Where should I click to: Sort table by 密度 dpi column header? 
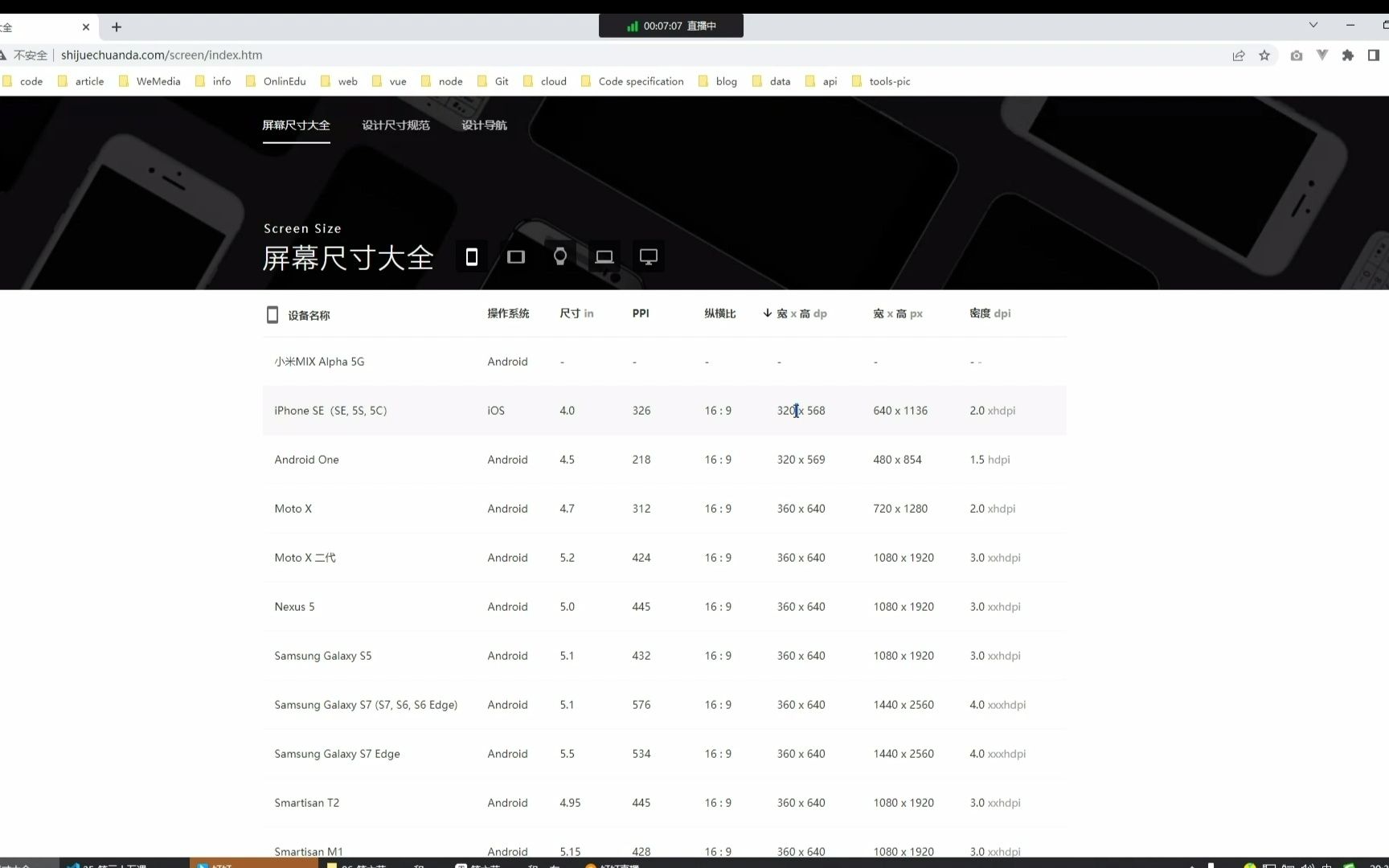coord(990,313)
